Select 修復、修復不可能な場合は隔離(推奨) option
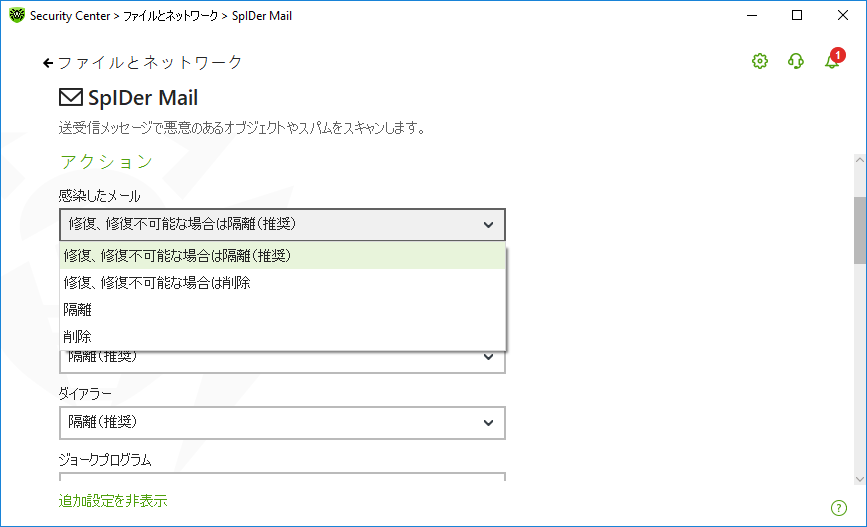The height and width of the screenshot is (527, 867). pos(282,256)
